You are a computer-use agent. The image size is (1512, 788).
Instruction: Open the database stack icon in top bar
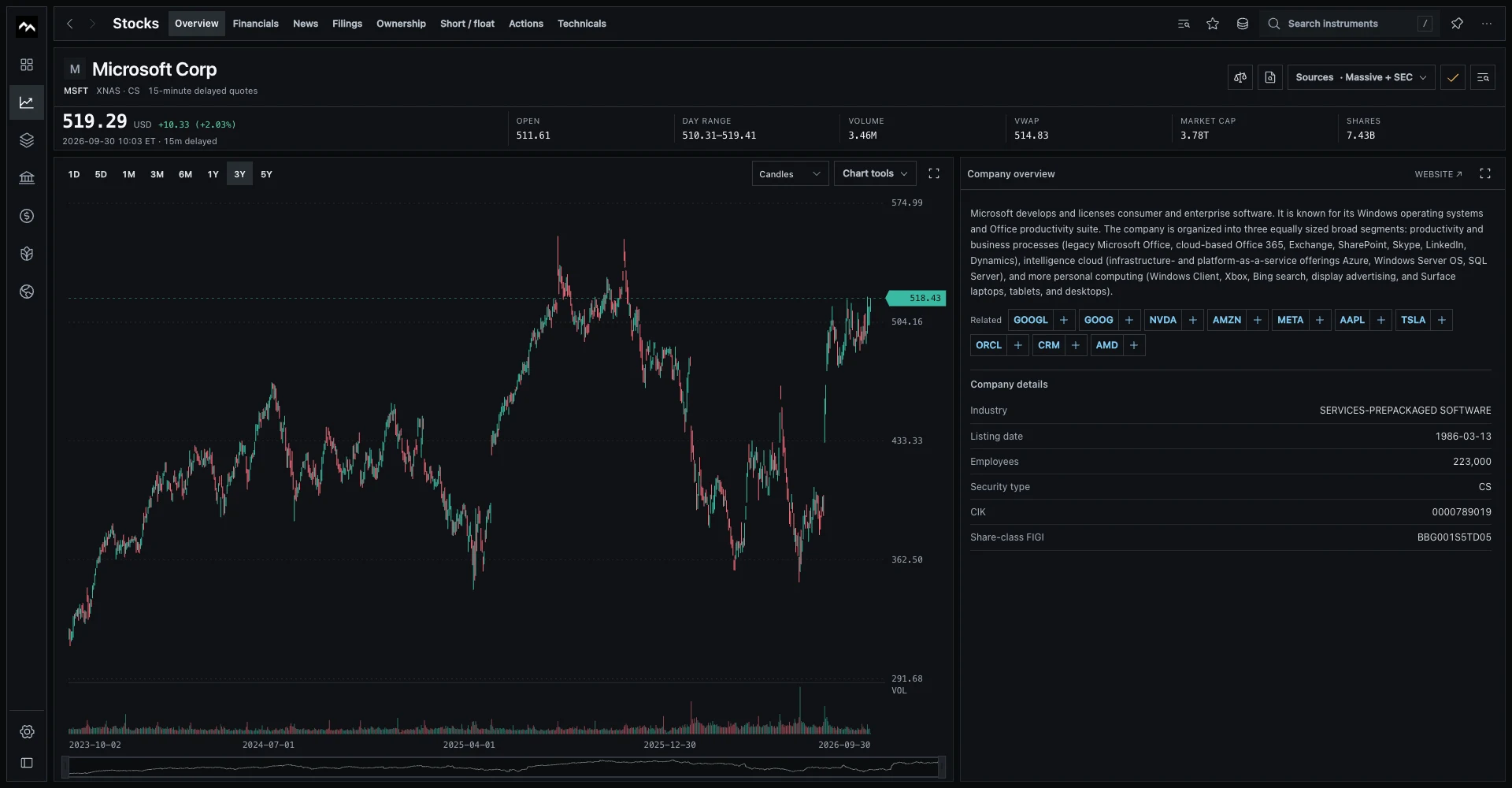(1243, 24)
